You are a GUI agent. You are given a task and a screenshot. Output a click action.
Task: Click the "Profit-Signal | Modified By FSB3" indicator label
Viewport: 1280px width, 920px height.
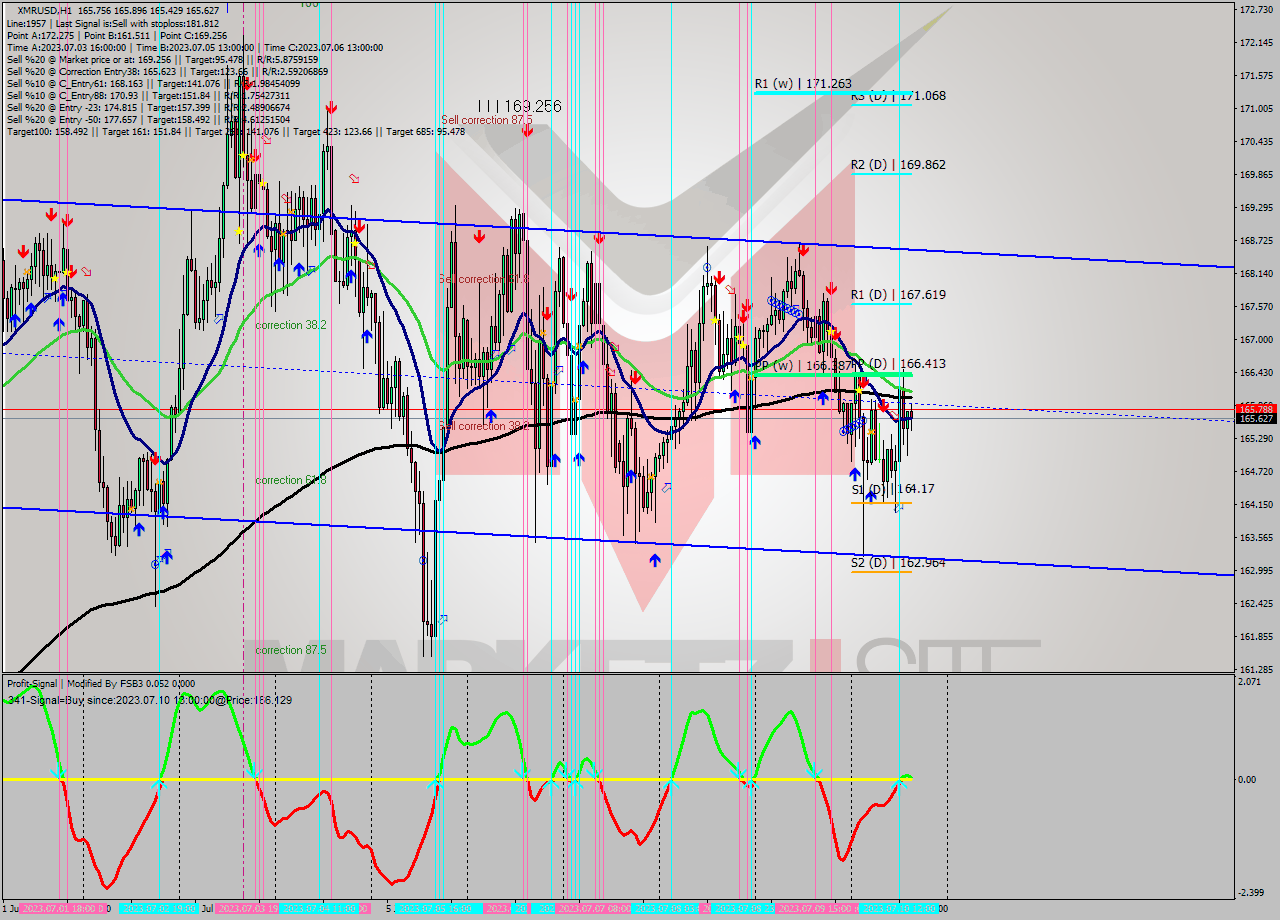click(x=100, y=683)
